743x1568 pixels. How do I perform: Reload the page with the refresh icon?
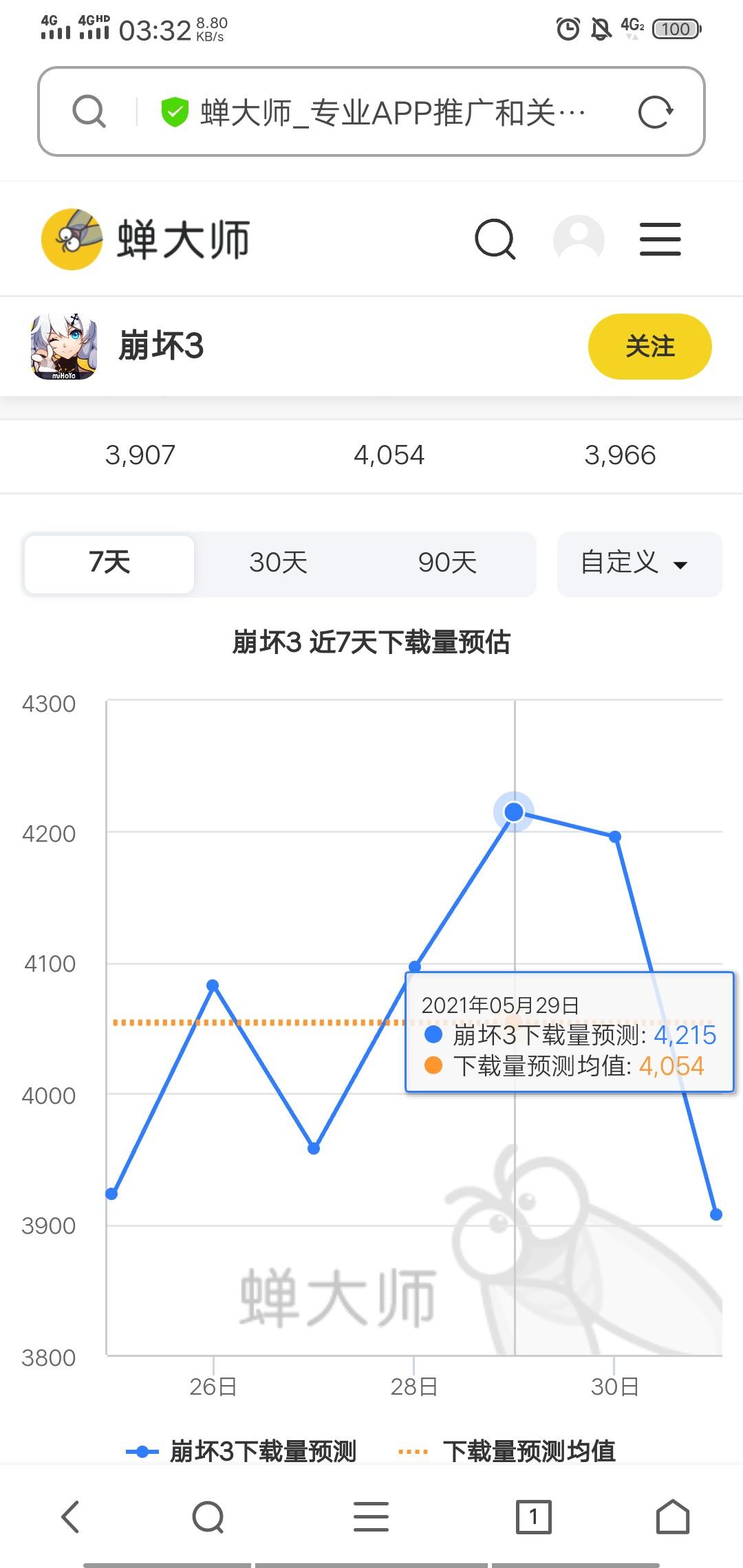655,112
